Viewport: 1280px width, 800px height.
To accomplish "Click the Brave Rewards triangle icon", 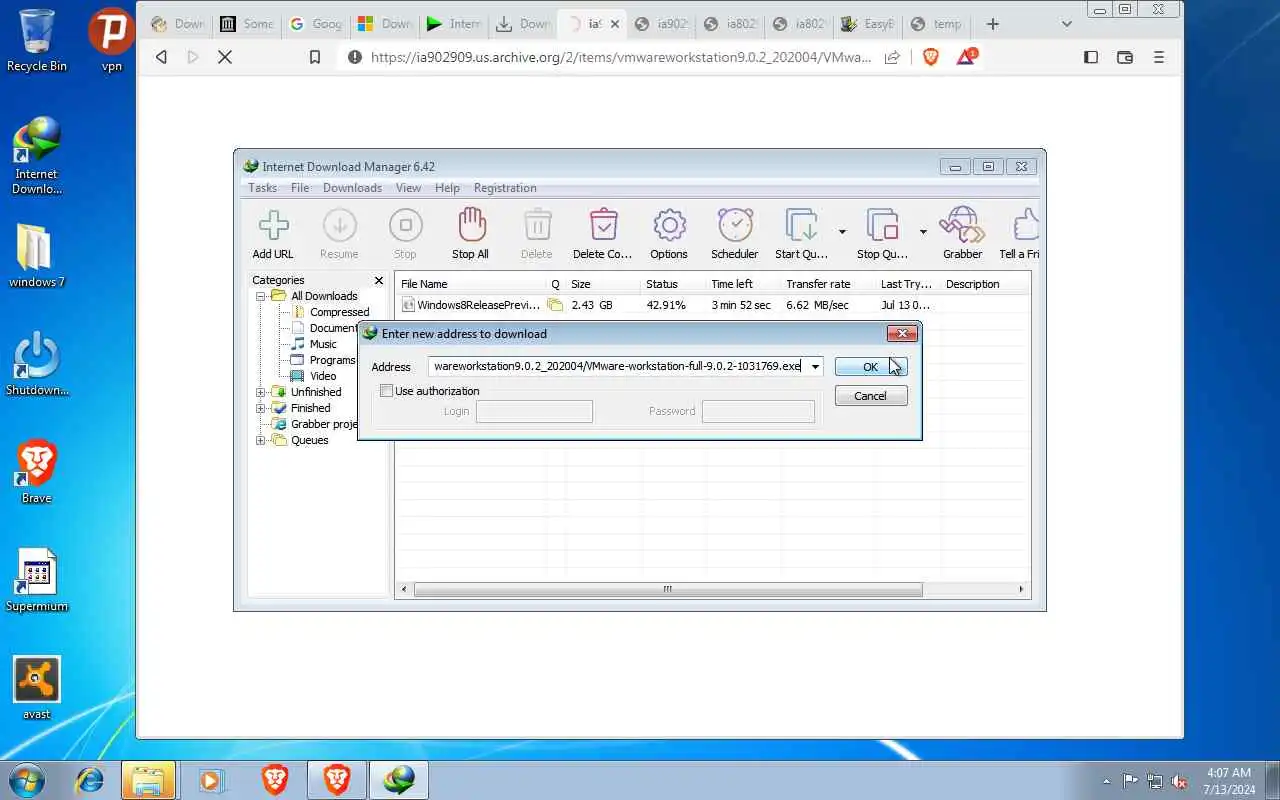I will tap(966, 57).
